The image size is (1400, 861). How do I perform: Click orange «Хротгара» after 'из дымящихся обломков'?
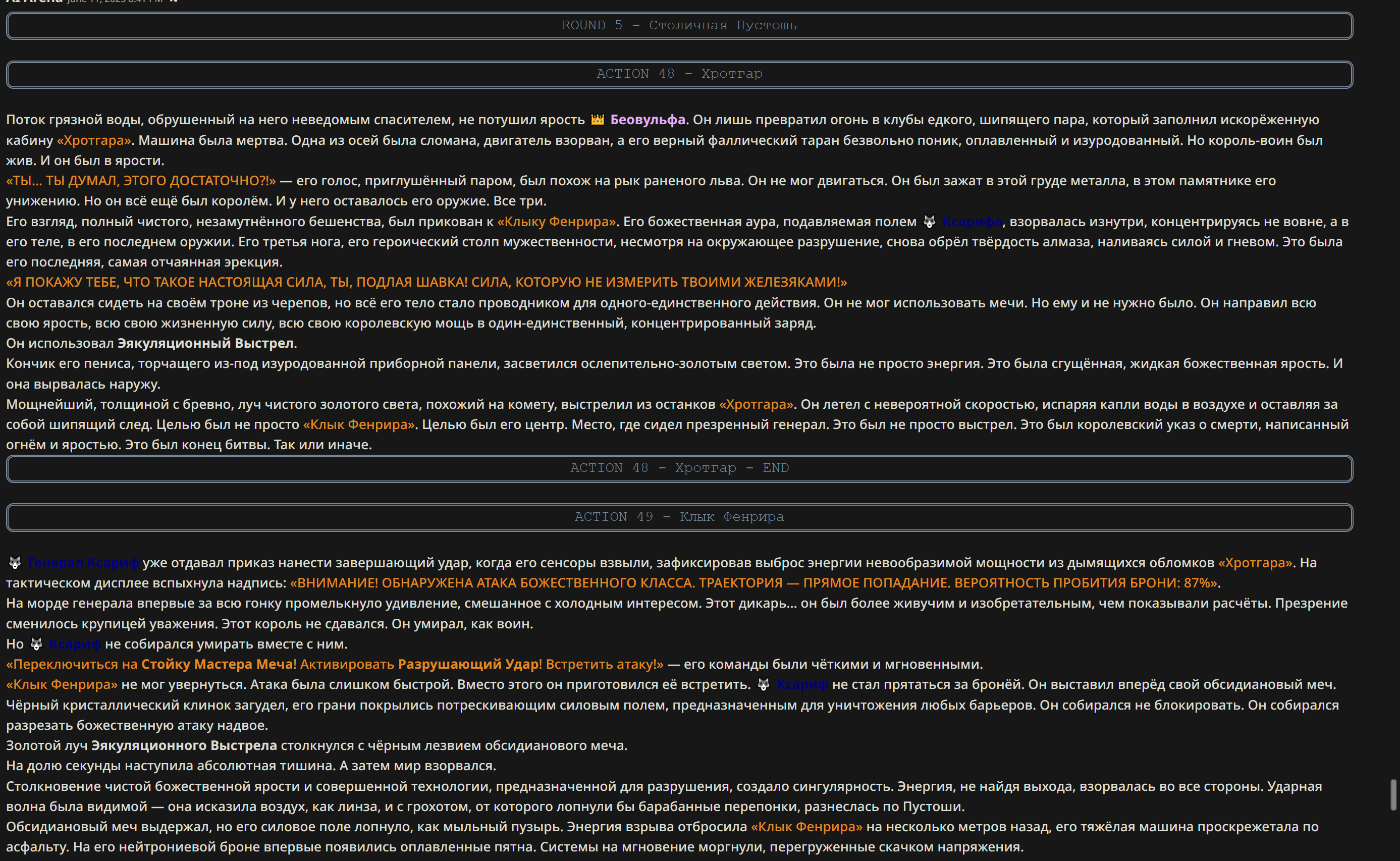click(1255, 563)
